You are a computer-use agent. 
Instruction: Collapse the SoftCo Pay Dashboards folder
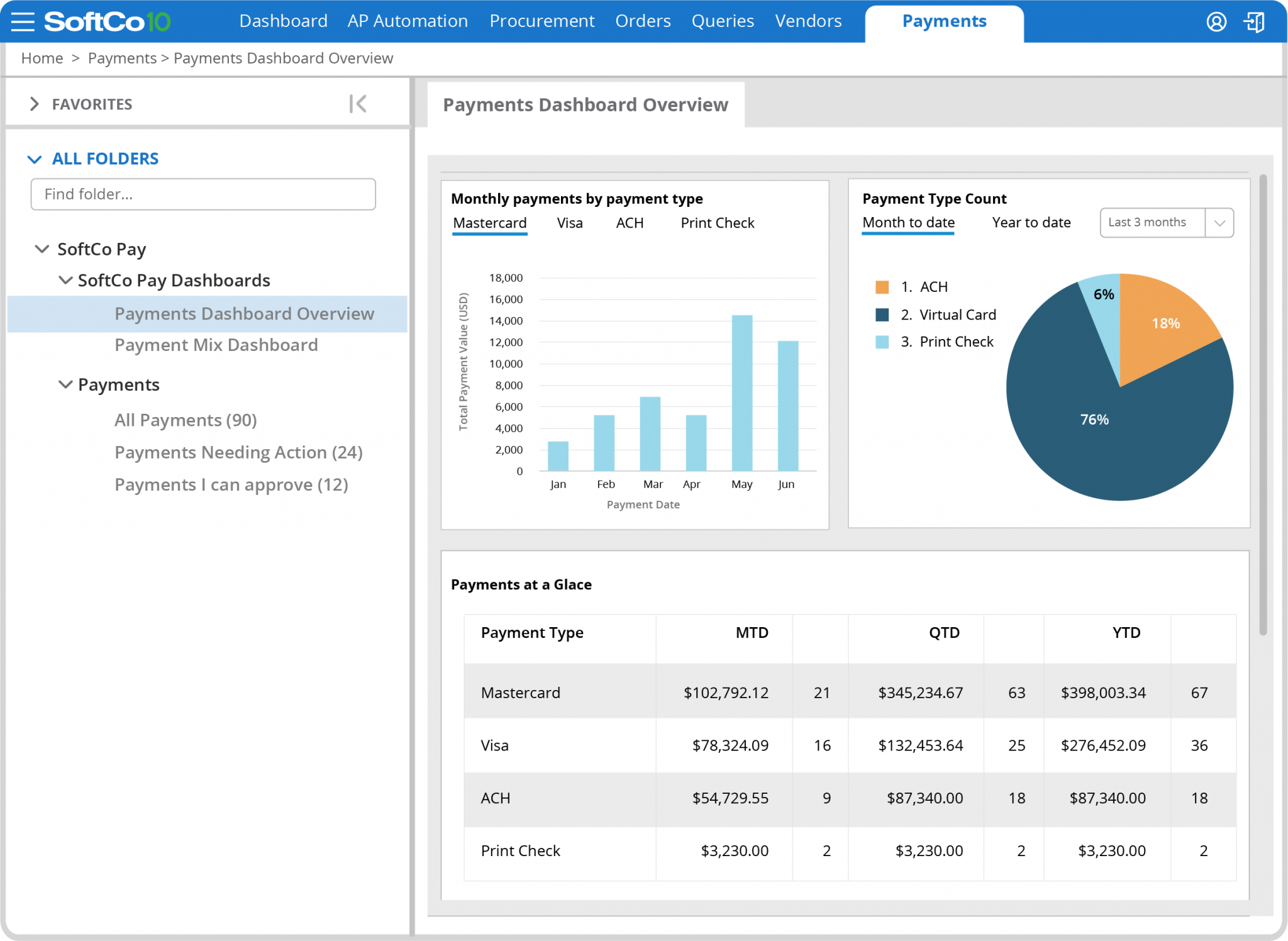pos(66,280)
